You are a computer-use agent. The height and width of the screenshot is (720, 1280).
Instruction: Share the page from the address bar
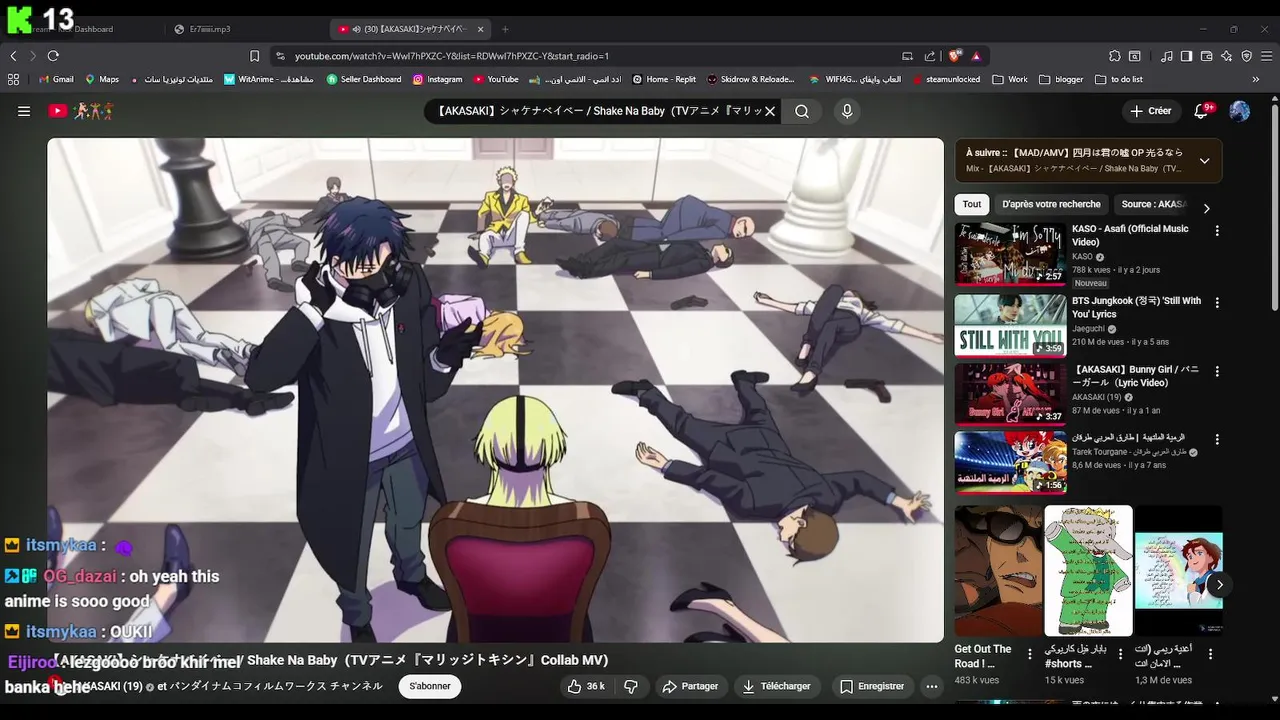pos(930,56)
